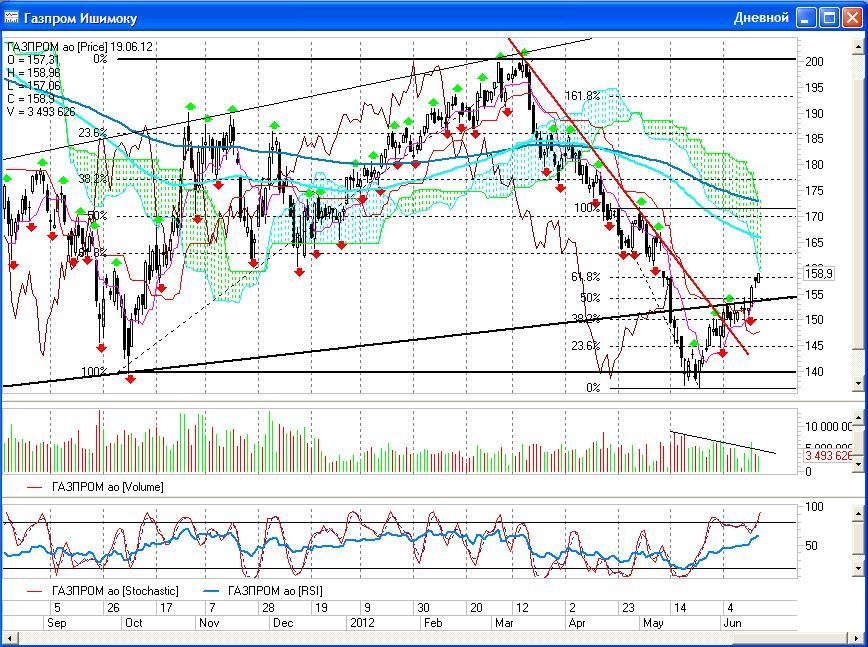Click the close value C = 158,9
The image size is (868, 647).
[x=30, y=98]
